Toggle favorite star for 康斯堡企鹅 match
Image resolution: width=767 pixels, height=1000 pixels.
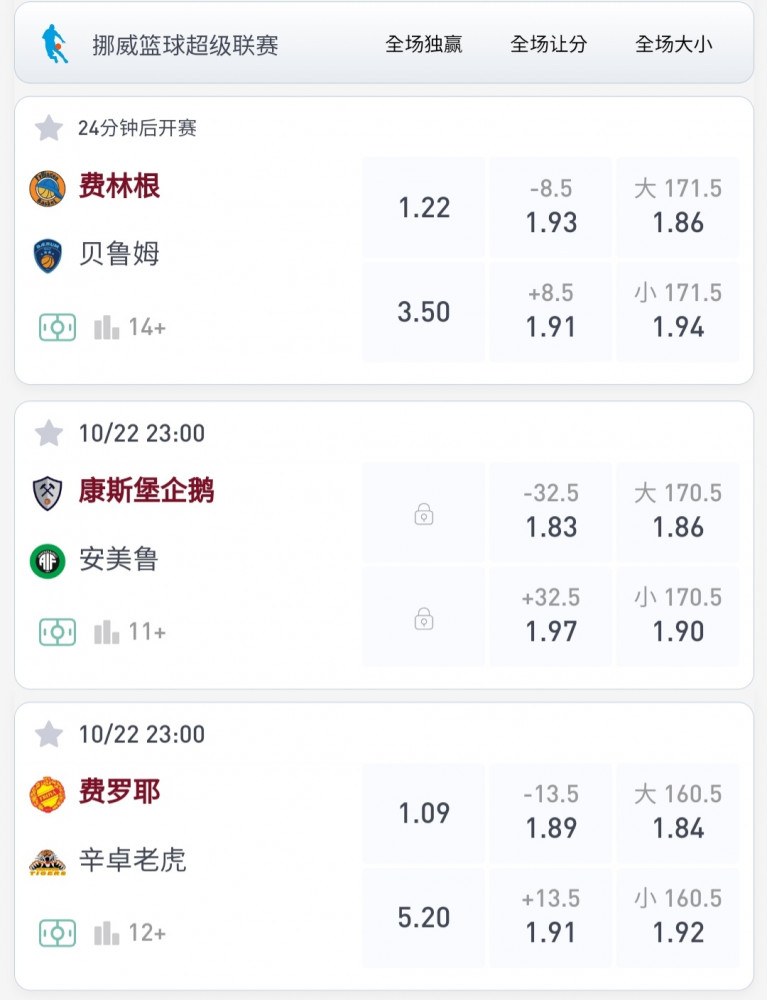click(x=48, y=434)
